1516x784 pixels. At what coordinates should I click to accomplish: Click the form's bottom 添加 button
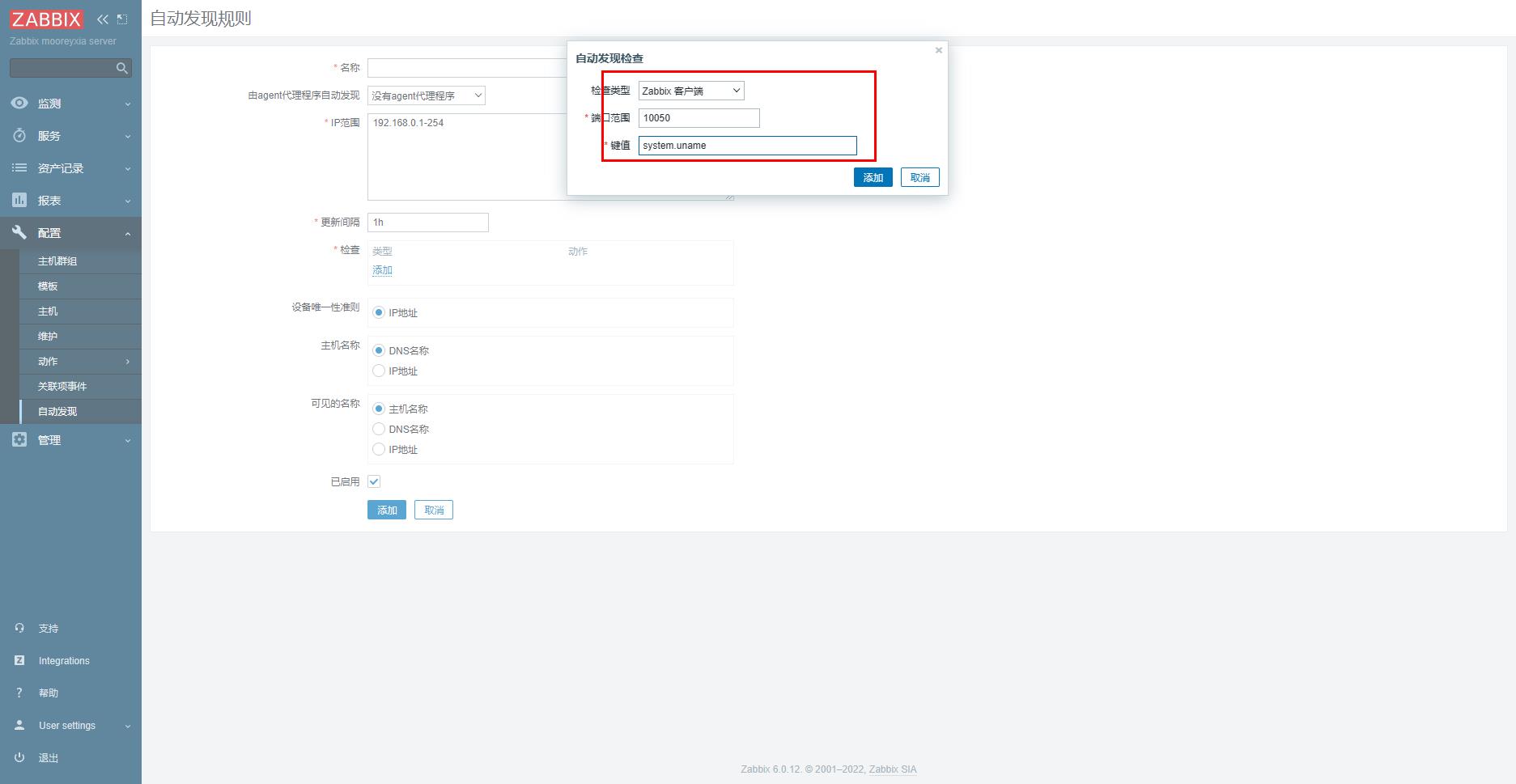click(387, 510)
